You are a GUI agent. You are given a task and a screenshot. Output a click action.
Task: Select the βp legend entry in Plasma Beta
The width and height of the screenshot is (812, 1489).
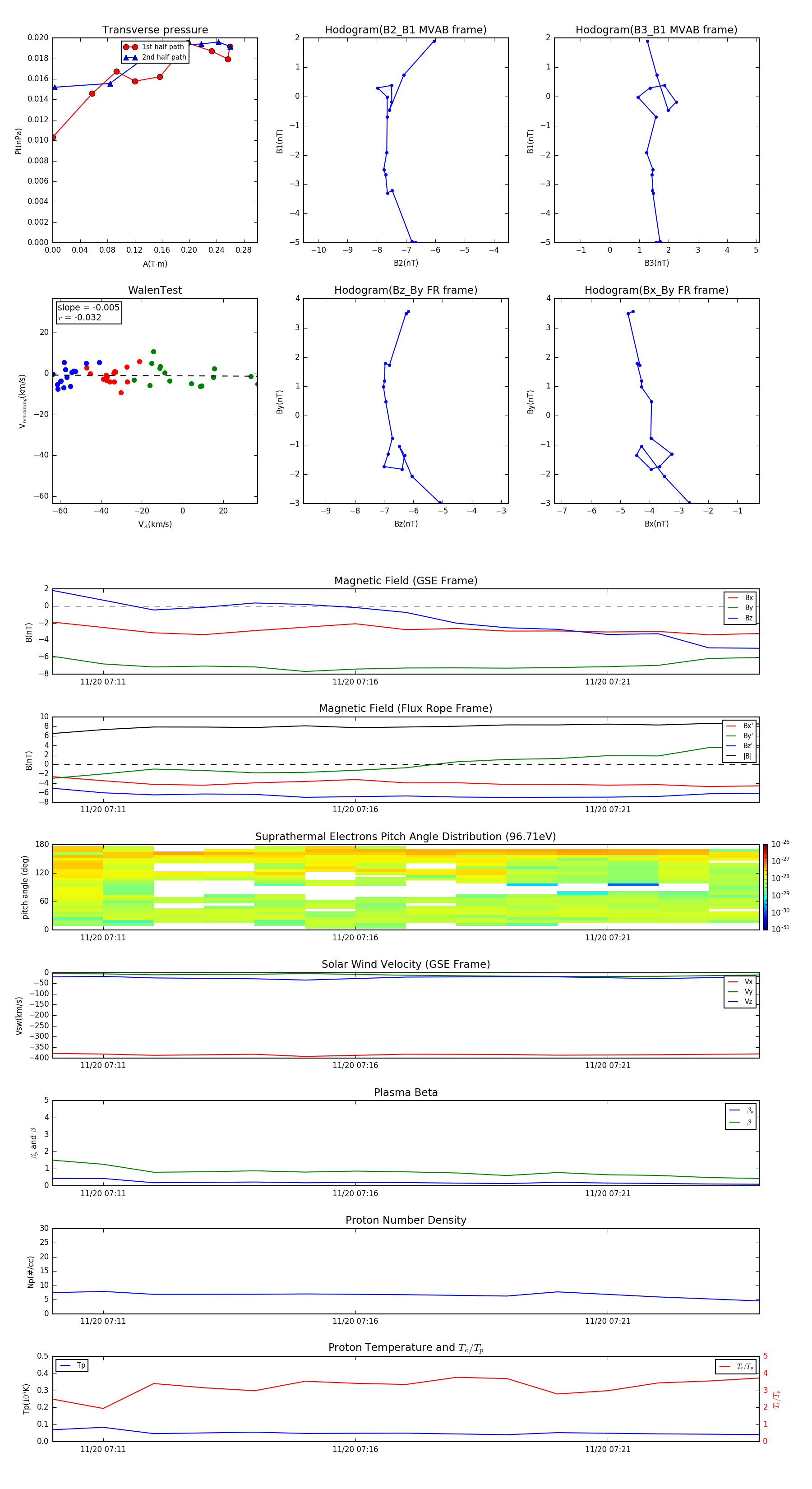pyautogui.click(x=741, y=1110)
